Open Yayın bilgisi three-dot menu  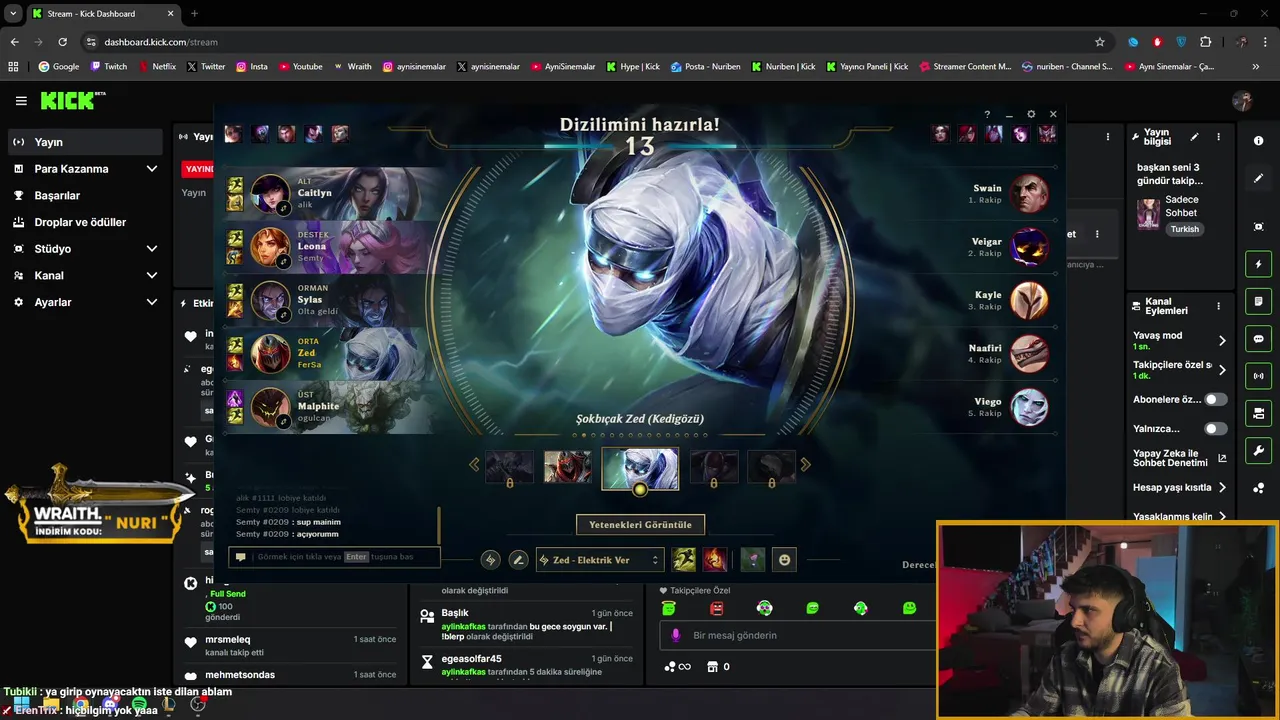point(1218,137)
